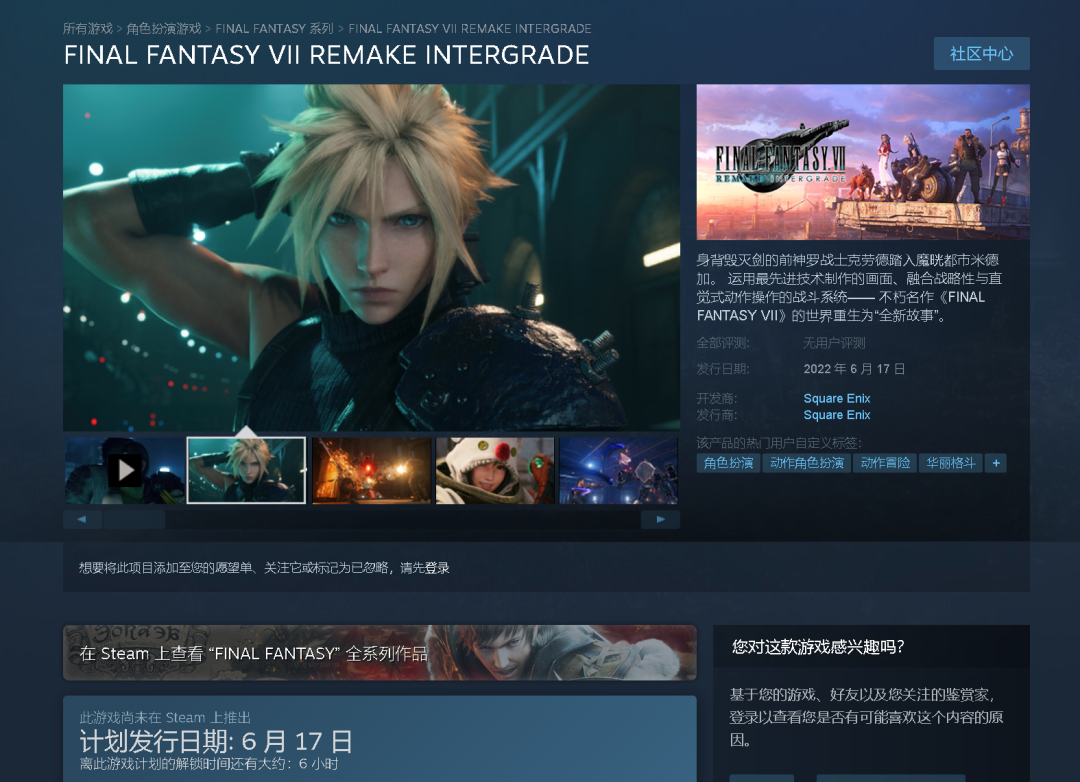Click the game header capsule image

point(863,162)
